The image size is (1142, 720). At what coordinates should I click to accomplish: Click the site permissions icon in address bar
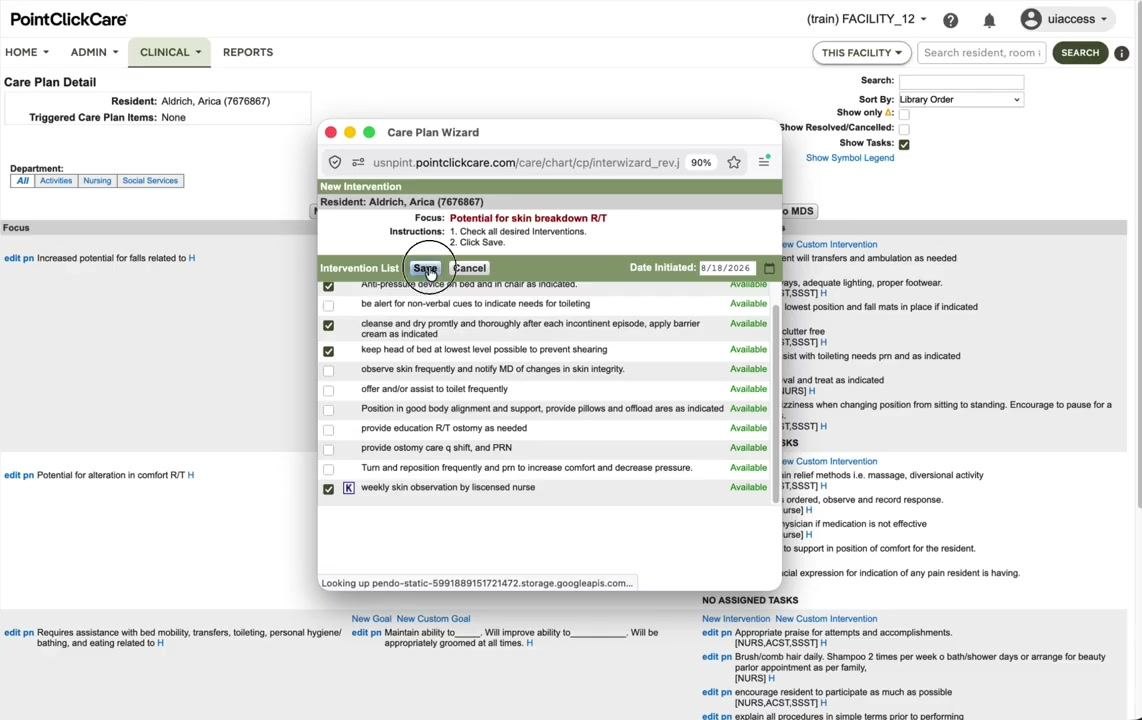(358, 162)
